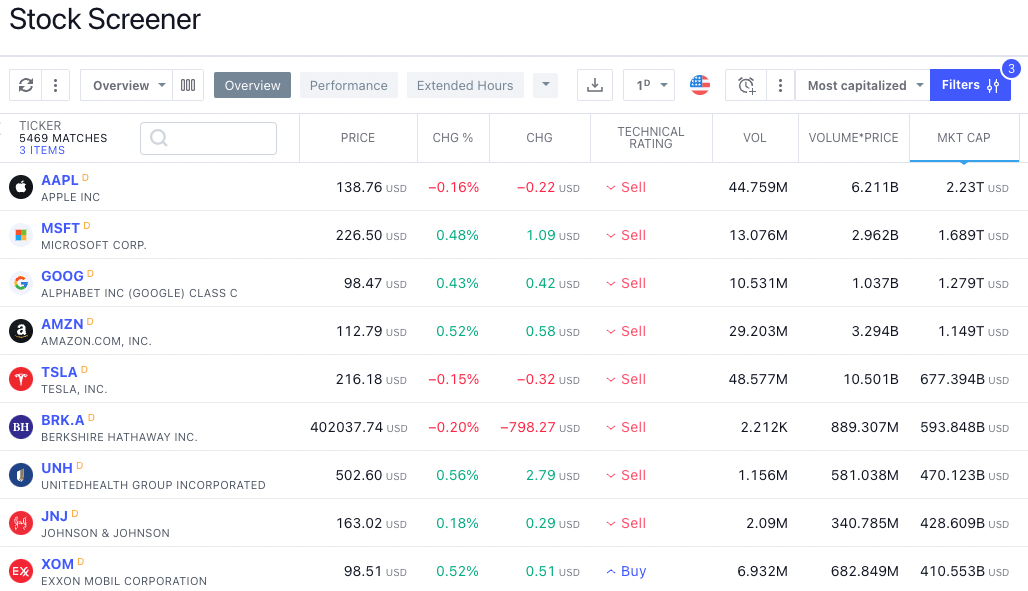Select the Overview tab
This screenshot has height=591, width=1028.
[252, 85]
